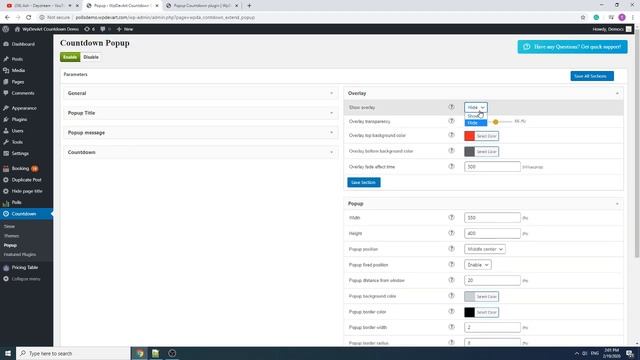Expand the Popup Title section
640x360 pixels.
click(200, 113)
